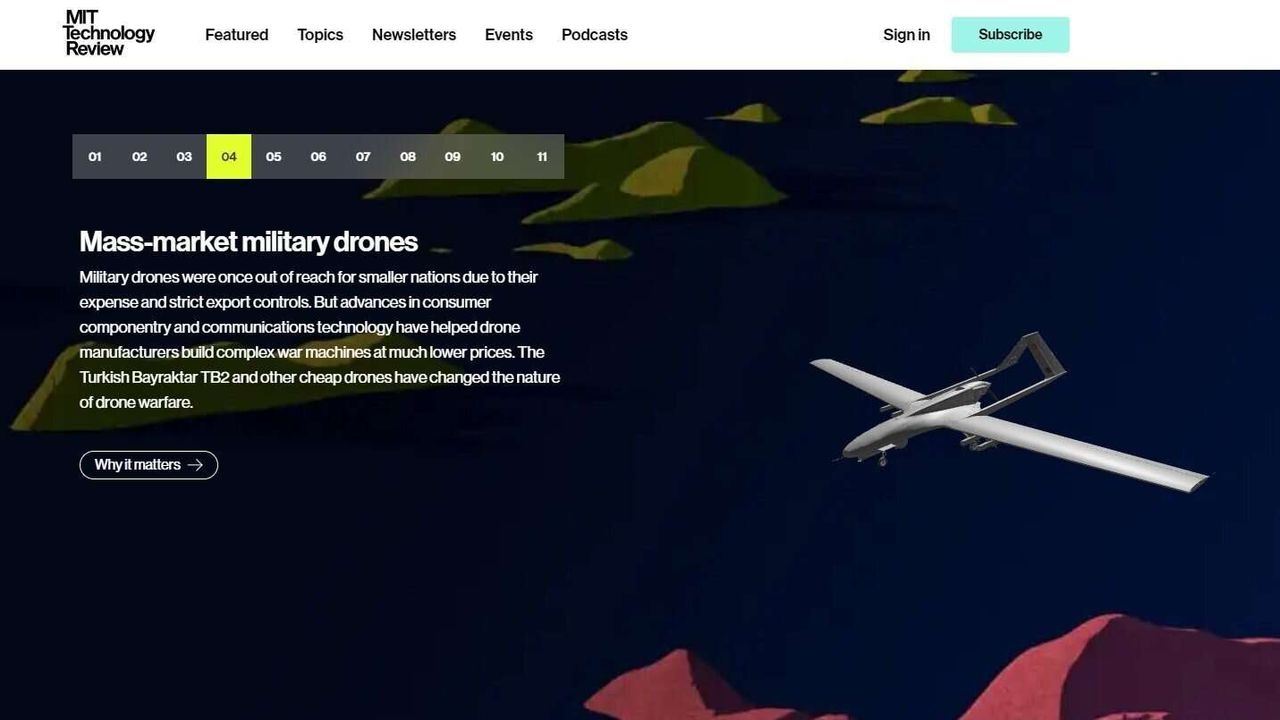Jump to slide 01 in the pager

(95, 157)
